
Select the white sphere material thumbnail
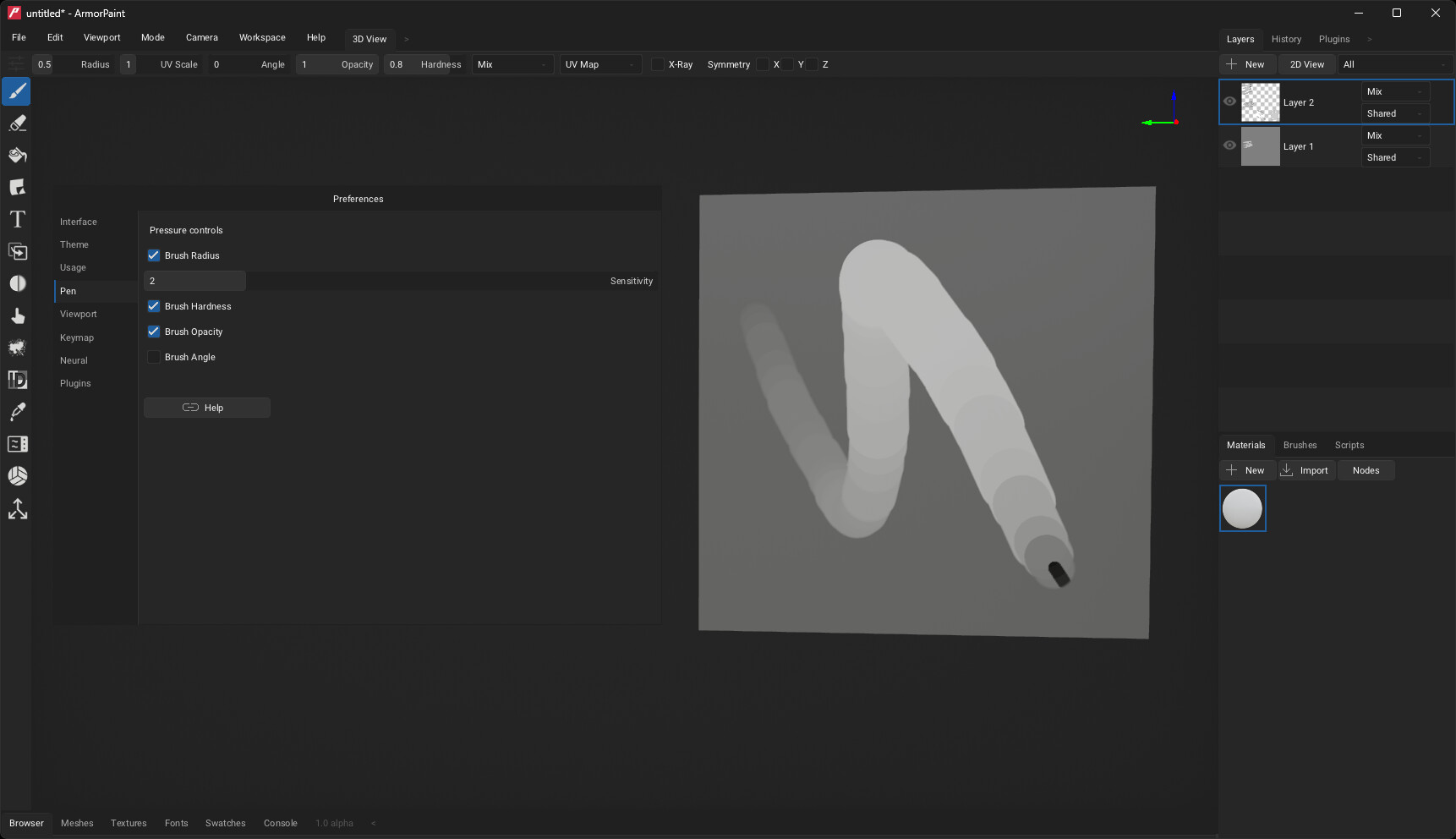point(1242,508)
